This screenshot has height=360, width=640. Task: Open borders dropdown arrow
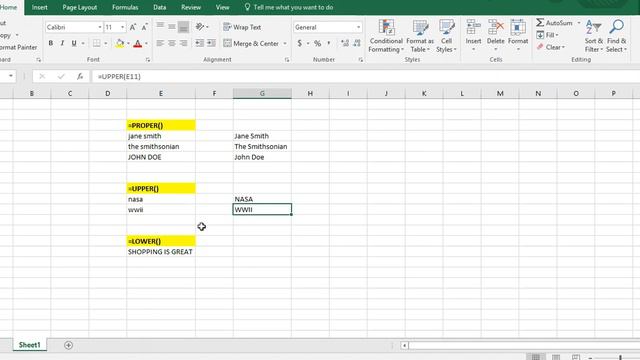click(x=106, y=43)
